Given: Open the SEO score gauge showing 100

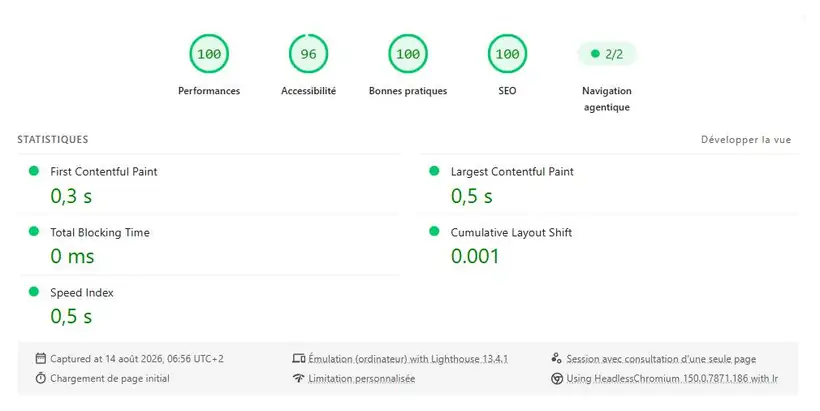Looking at the screenshot, I should [507, 54].
